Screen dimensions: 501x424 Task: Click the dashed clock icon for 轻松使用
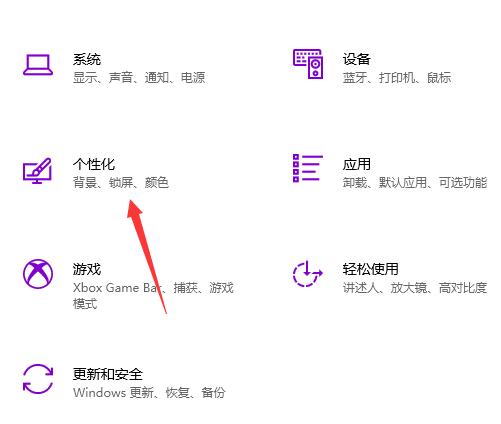click(x=307, y=274)
